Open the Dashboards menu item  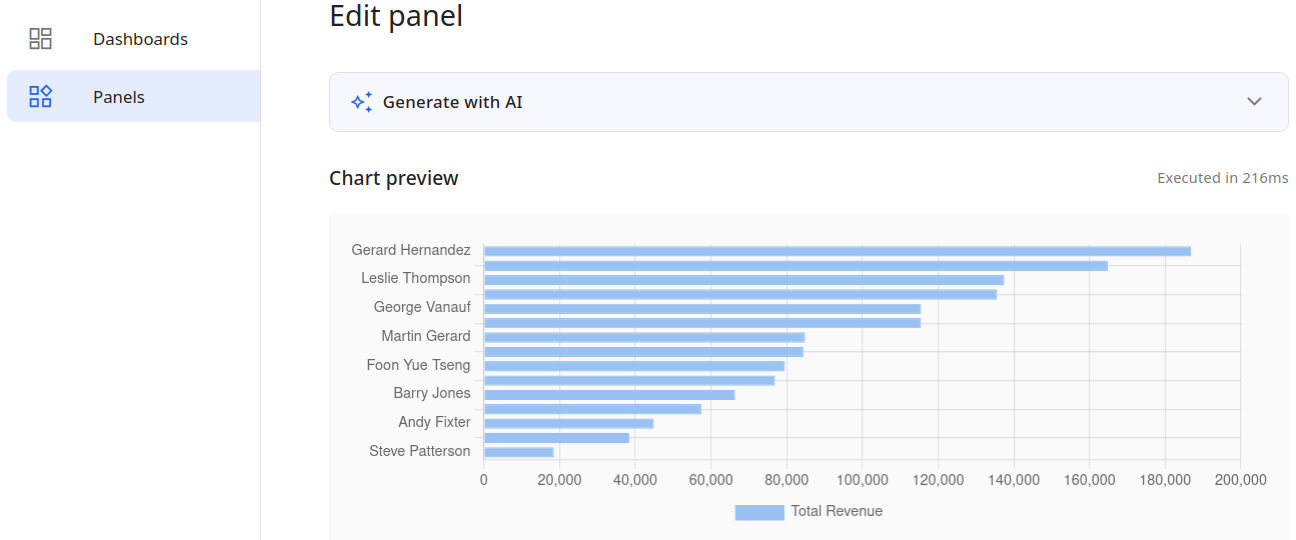[x=140, y=39]
